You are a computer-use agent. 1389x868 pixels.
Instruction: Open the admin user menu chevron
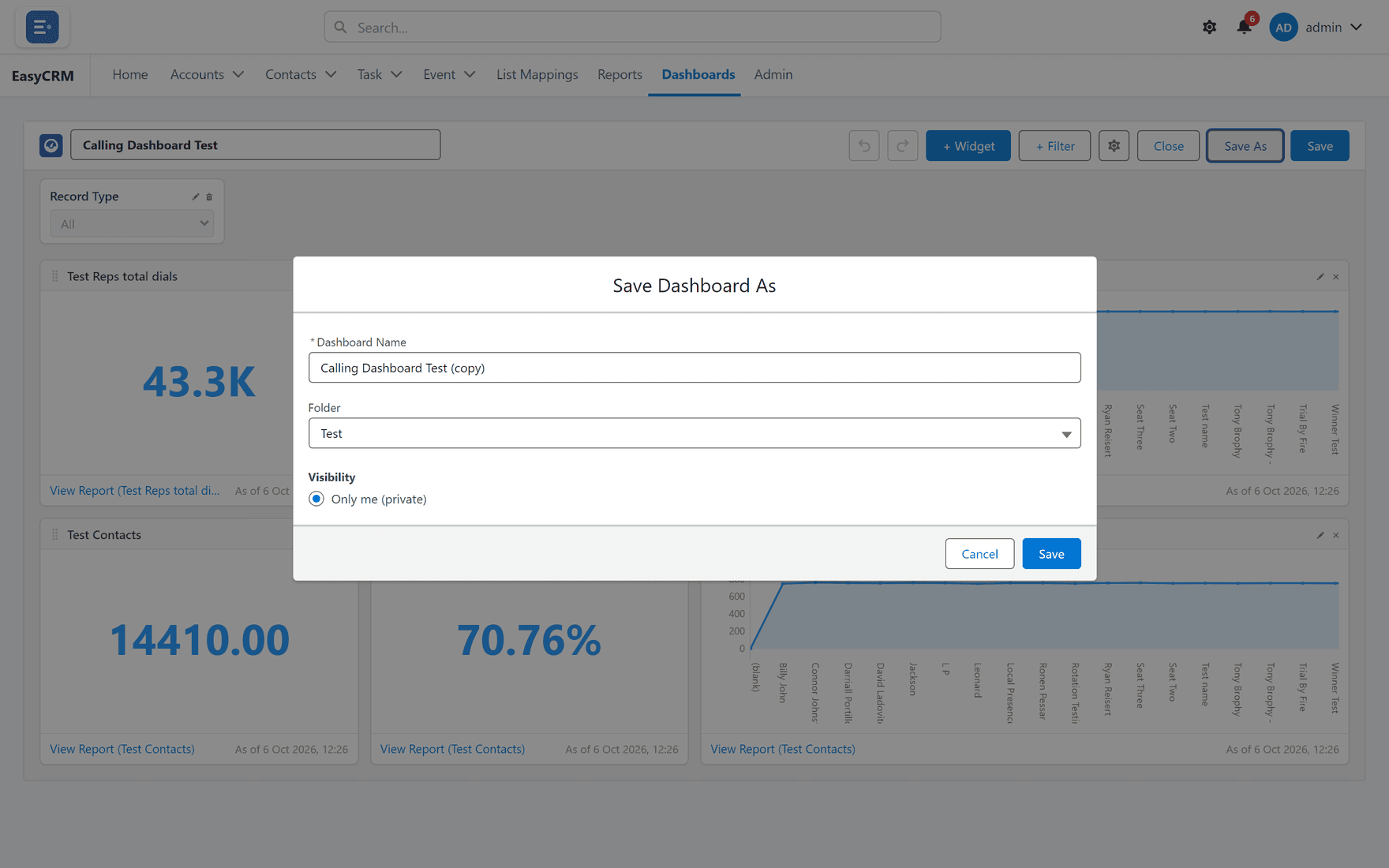[1356, 27]
